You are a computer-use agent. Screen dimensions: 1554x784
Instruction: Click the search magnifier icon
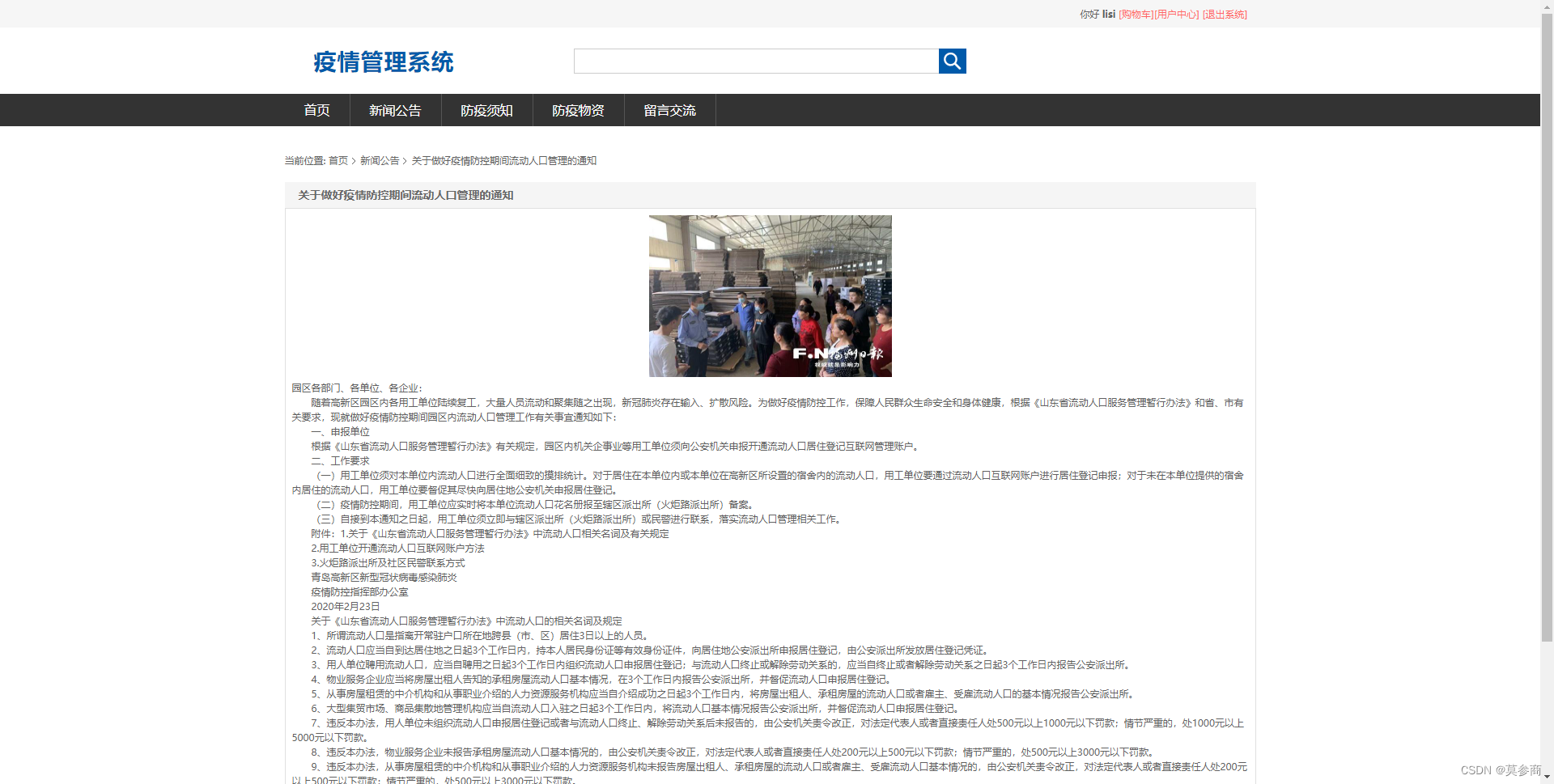(951, 61)
